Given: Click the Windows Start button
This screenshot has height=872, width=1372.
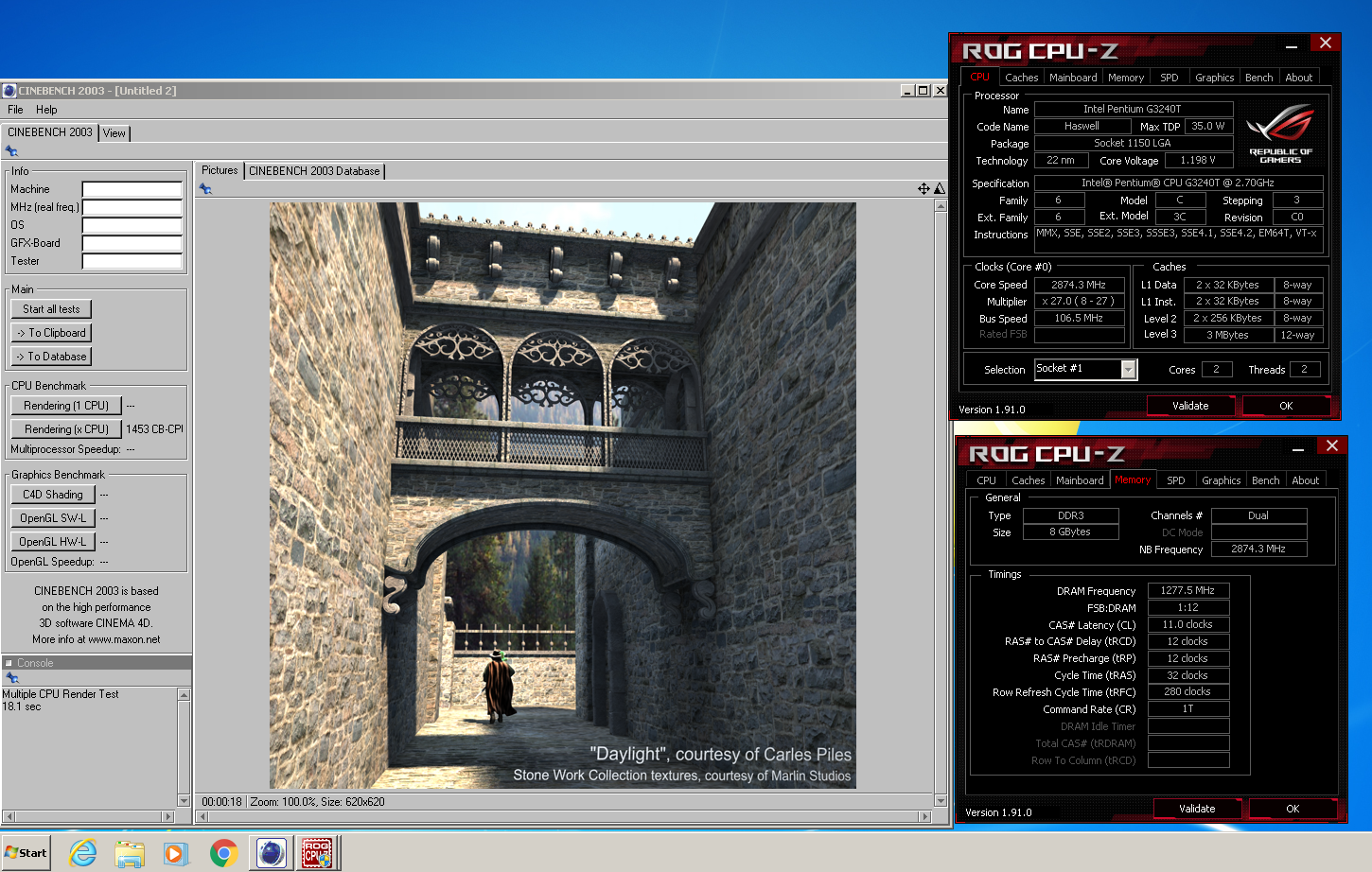Looking at the screenshot, I should 26,852.
